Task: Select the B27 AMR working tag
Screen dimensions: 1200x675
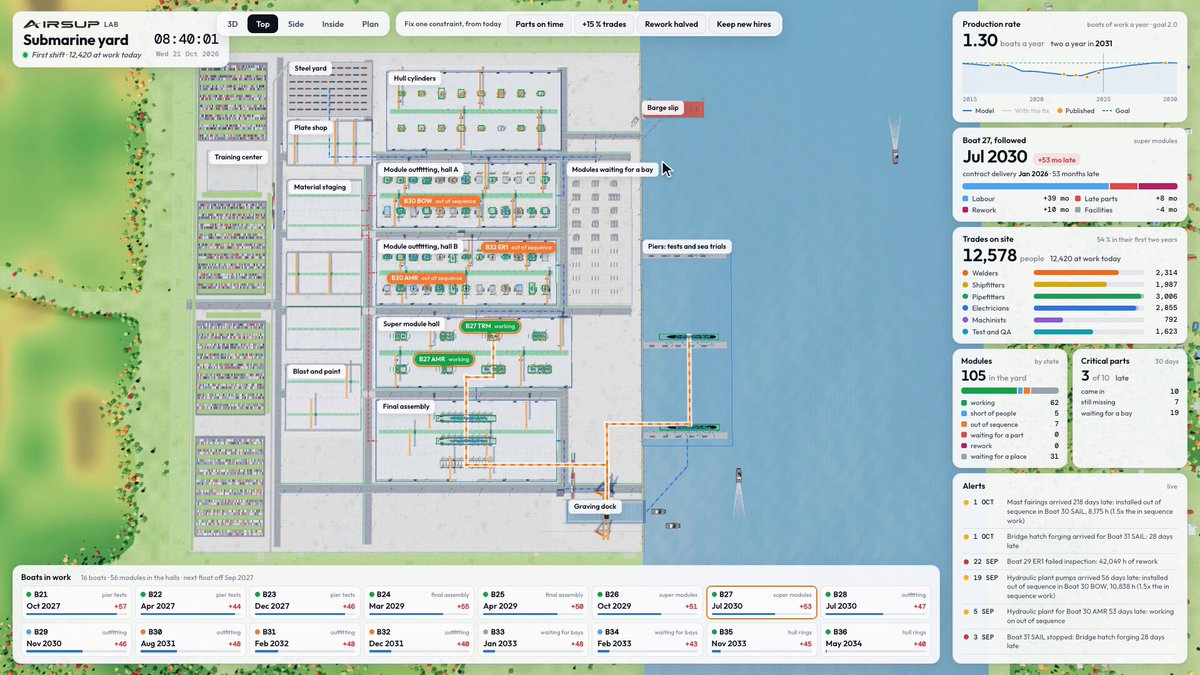Action: pos(444,359)
